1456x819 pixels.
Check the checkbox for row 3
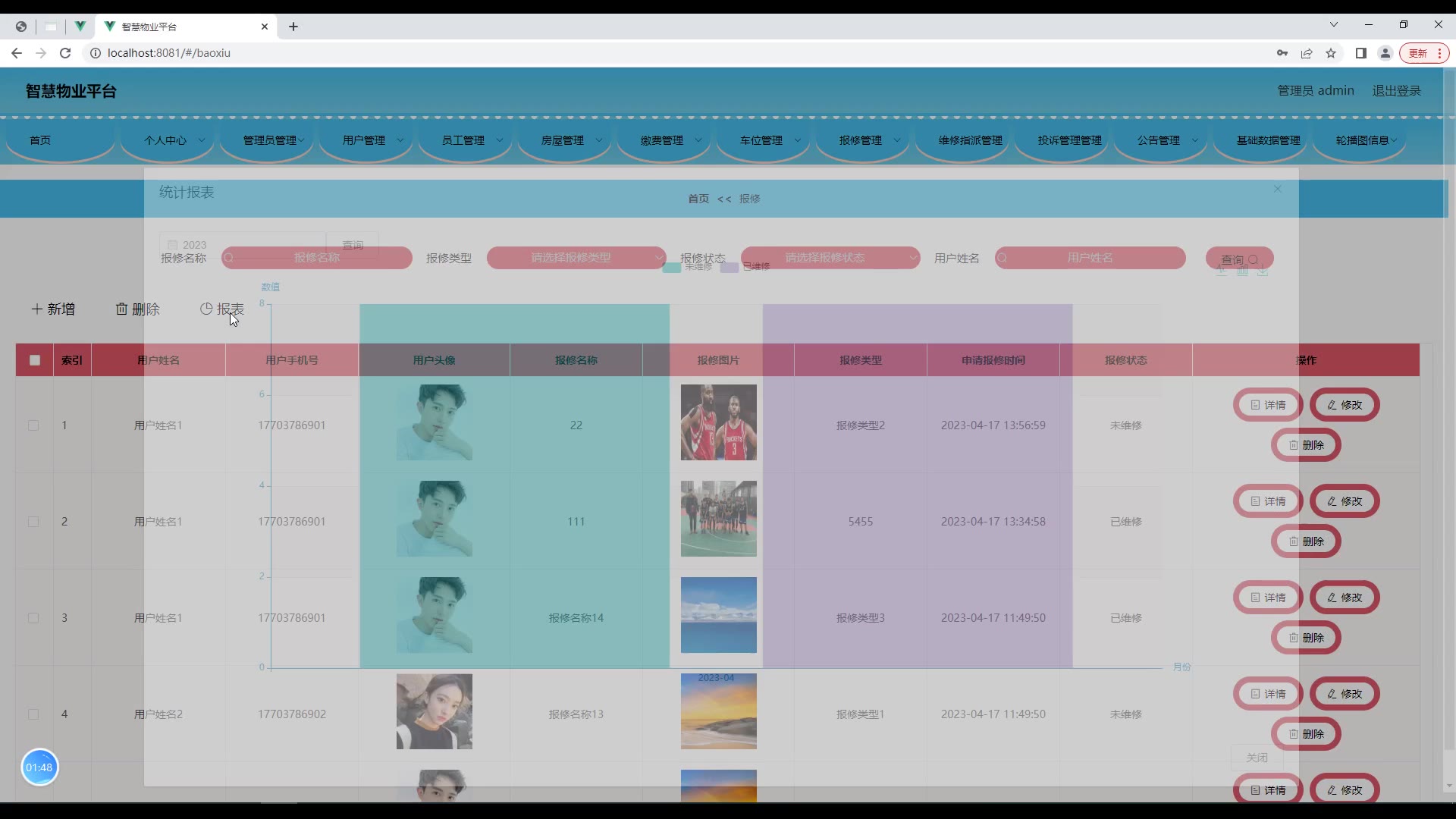pos(33,618)
